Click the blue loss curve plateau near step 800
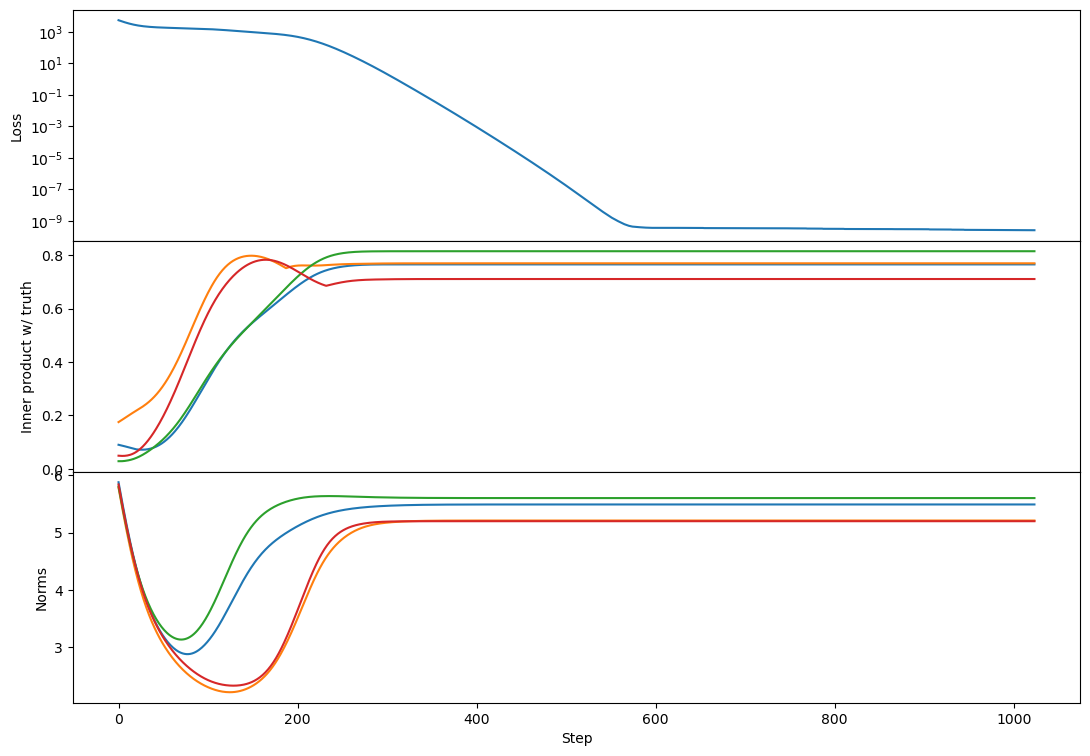1090x756 pixels. 834,229
